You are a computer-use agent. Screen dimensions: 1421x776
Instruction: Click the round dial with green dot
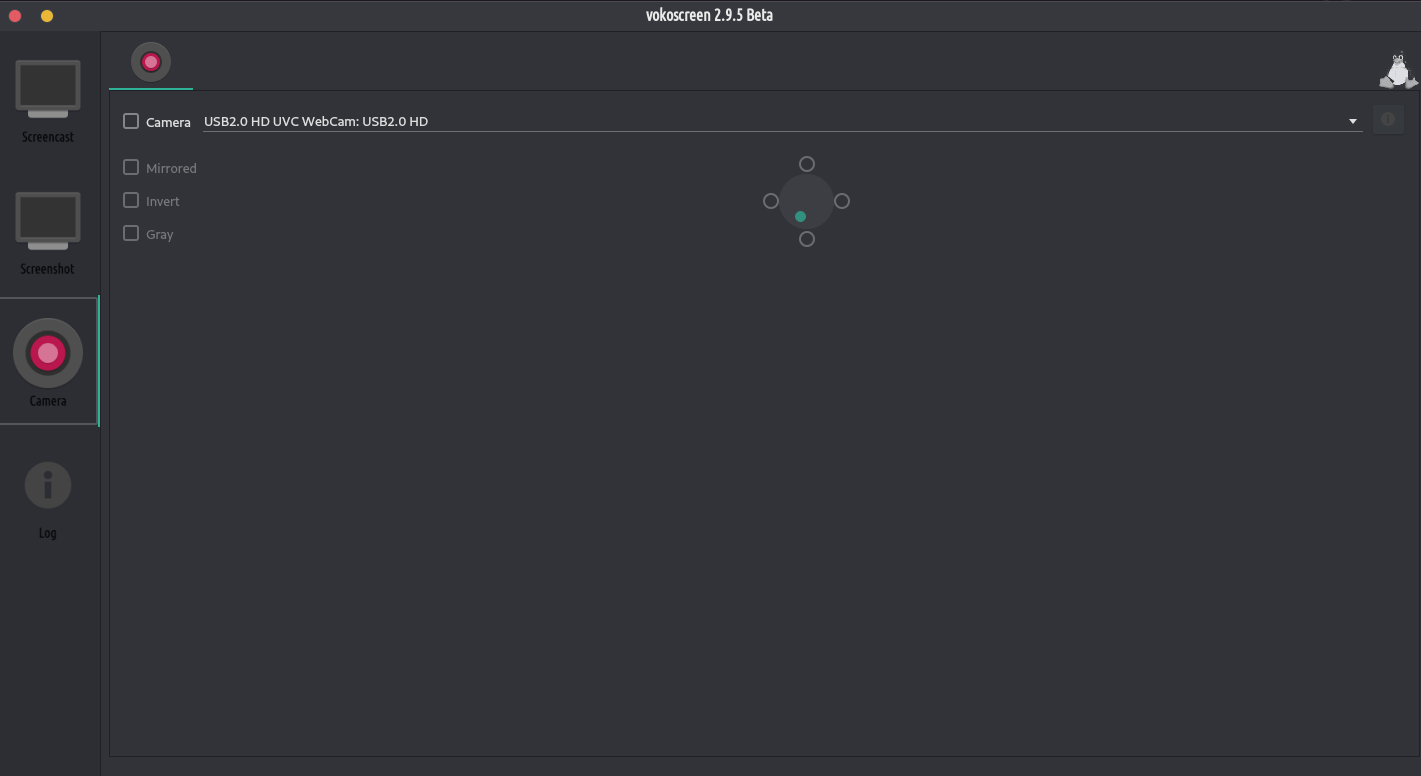coord(806,201)
